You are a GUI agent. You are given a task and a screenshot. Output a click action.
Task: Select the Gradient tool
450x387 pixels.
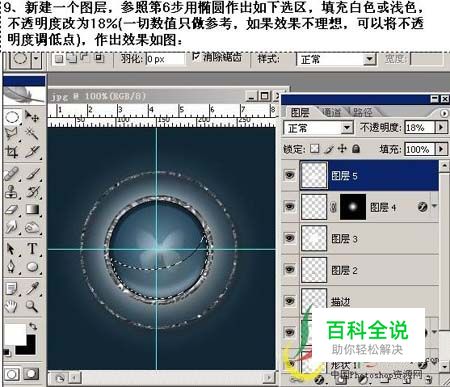(x=32, y=210)
